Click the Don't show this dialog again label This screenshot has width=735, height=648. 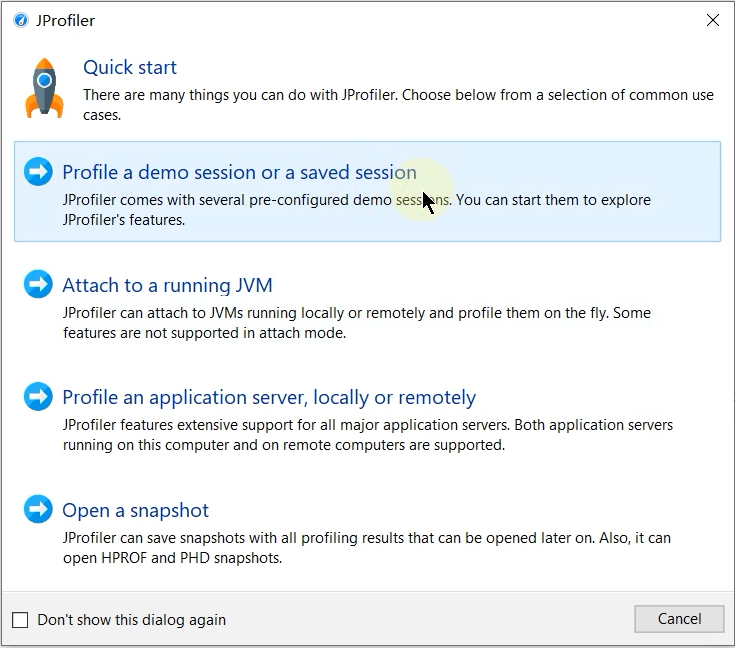[131, 620]
